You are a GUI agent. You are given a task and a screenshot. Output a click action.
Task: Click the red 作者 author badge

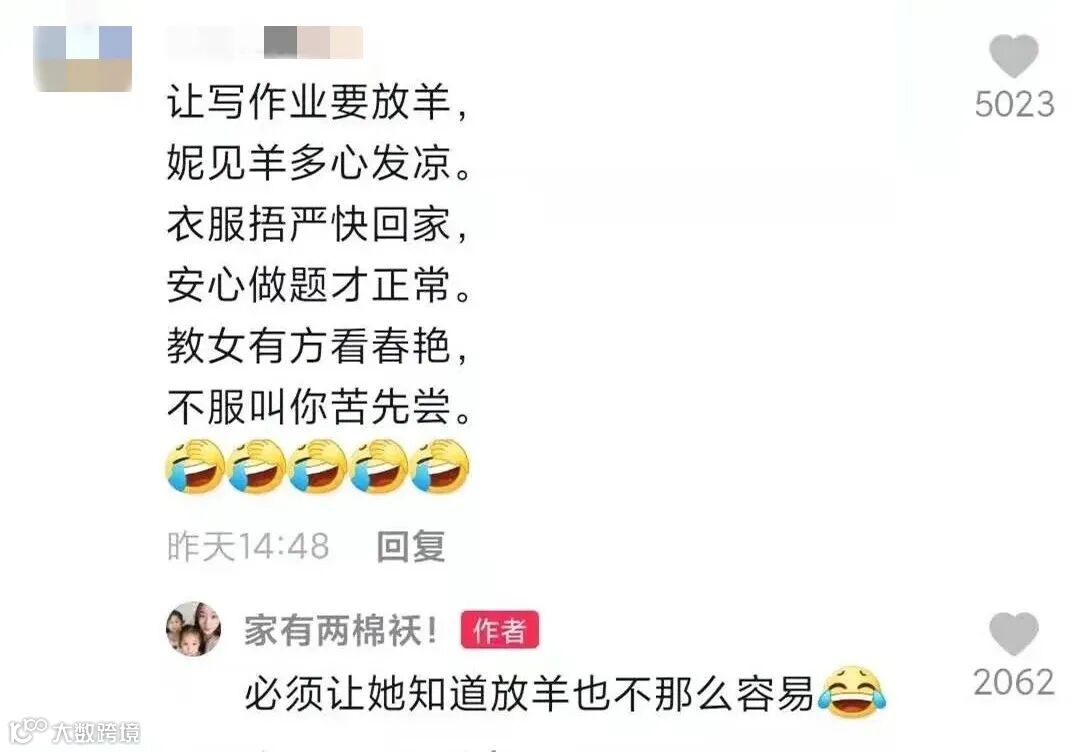coord(500,630)
